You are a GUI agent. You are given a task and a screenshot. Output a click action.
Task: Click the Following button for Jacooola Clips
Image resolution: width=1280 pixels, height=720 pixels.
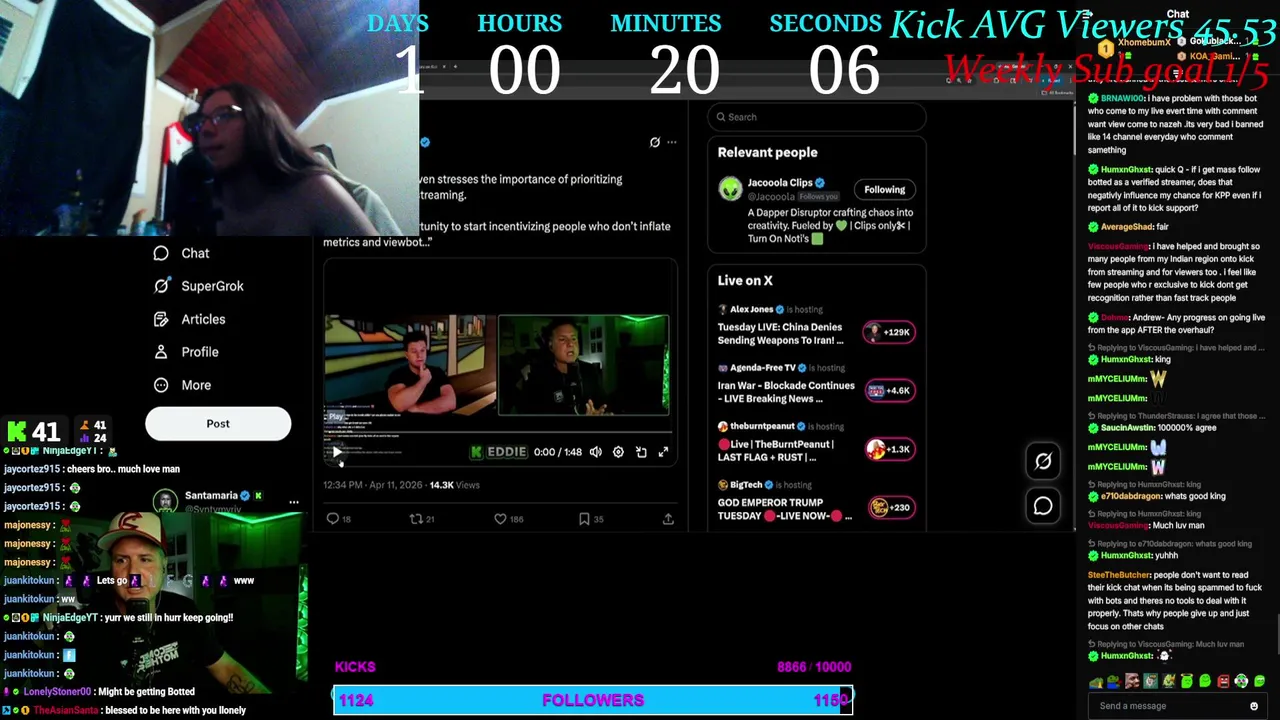coord(885,189)
